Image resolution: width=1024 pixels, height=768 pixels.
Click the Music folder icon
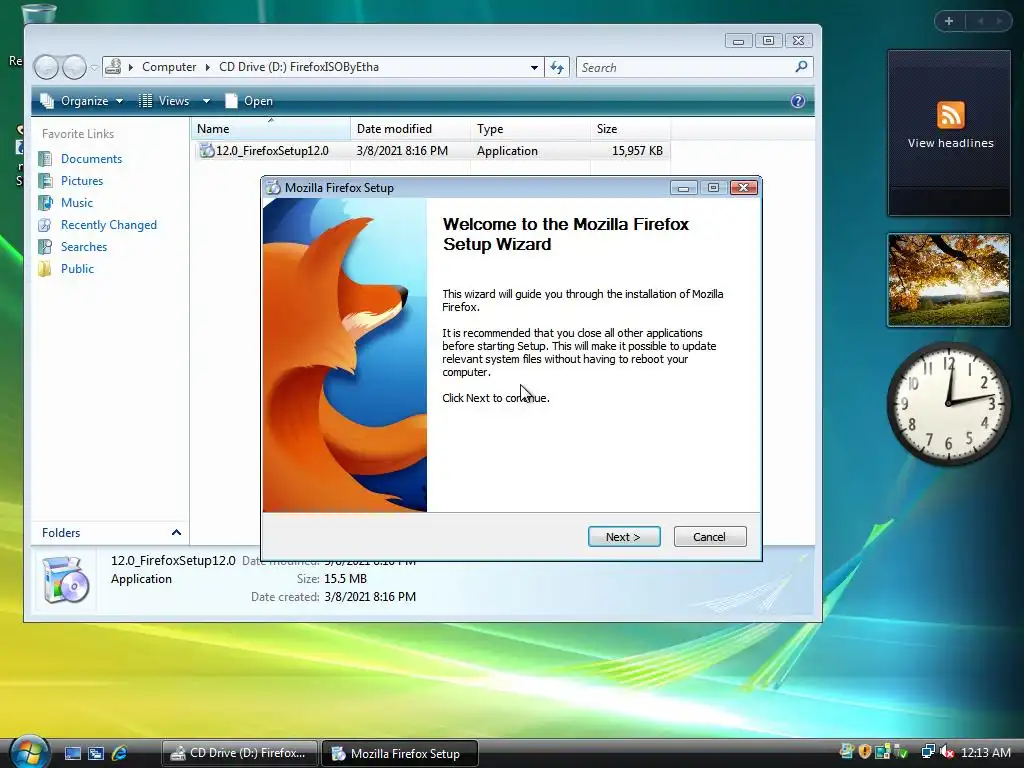[45, 203]
